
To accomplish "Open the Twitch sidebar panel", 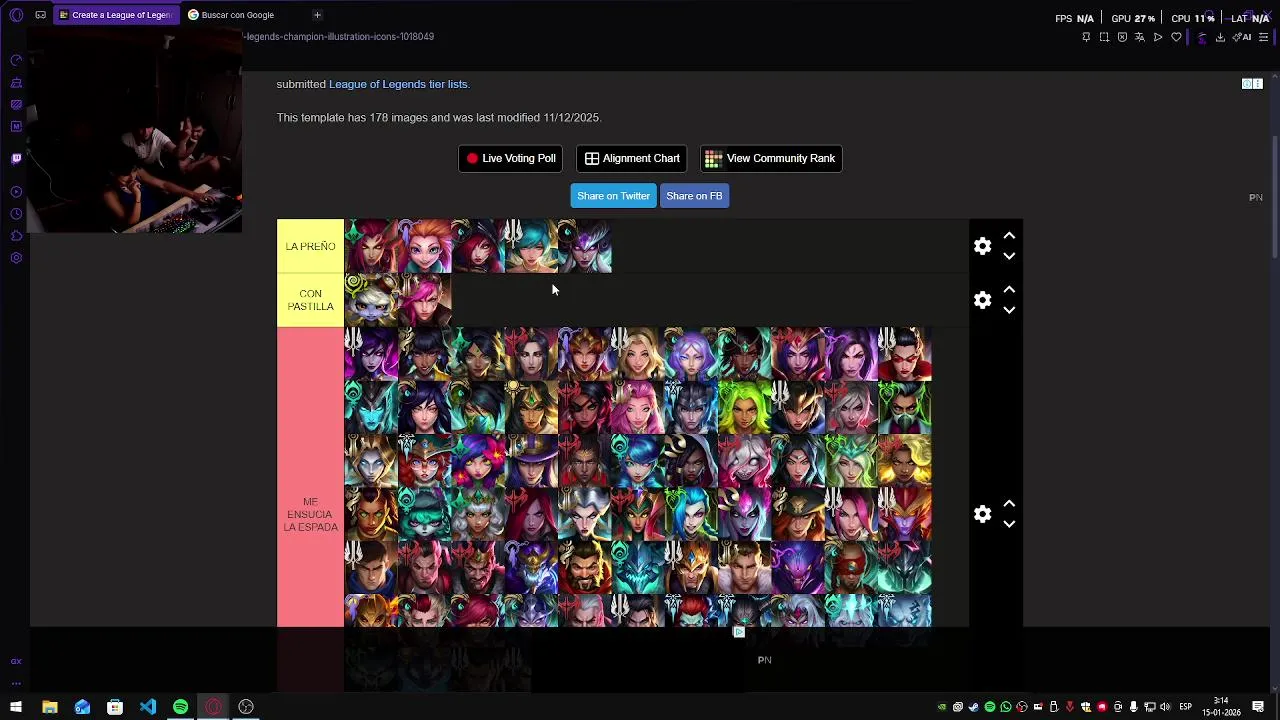I will coord(16,158).
